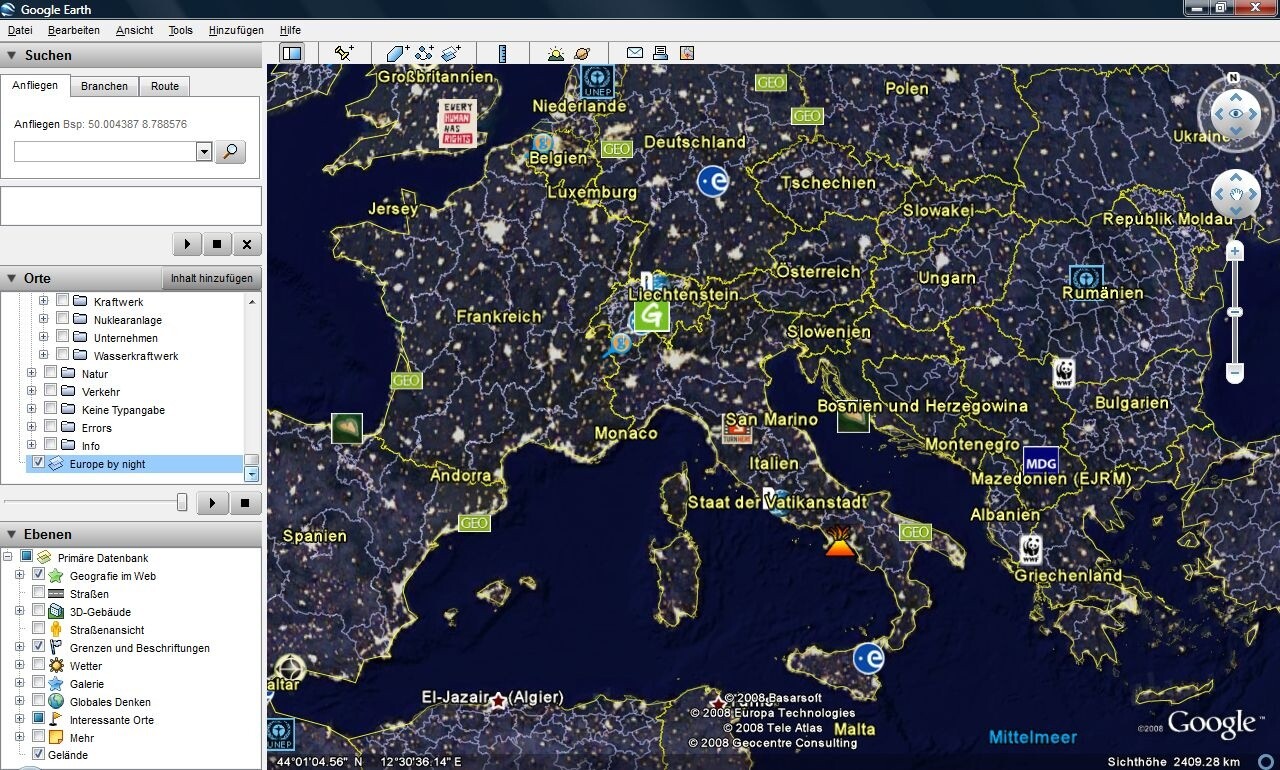Open the ruler measurement tool

click(x=502, y=53)
